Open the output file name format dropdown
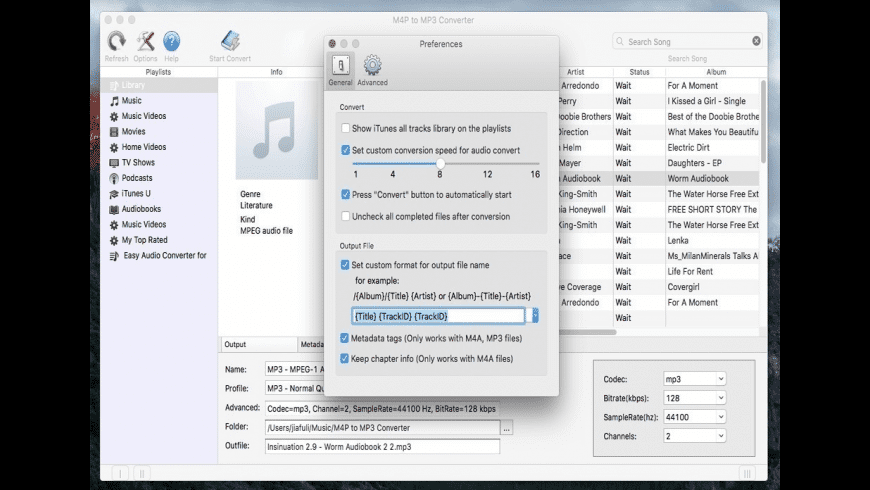 [x=535, y=316]
